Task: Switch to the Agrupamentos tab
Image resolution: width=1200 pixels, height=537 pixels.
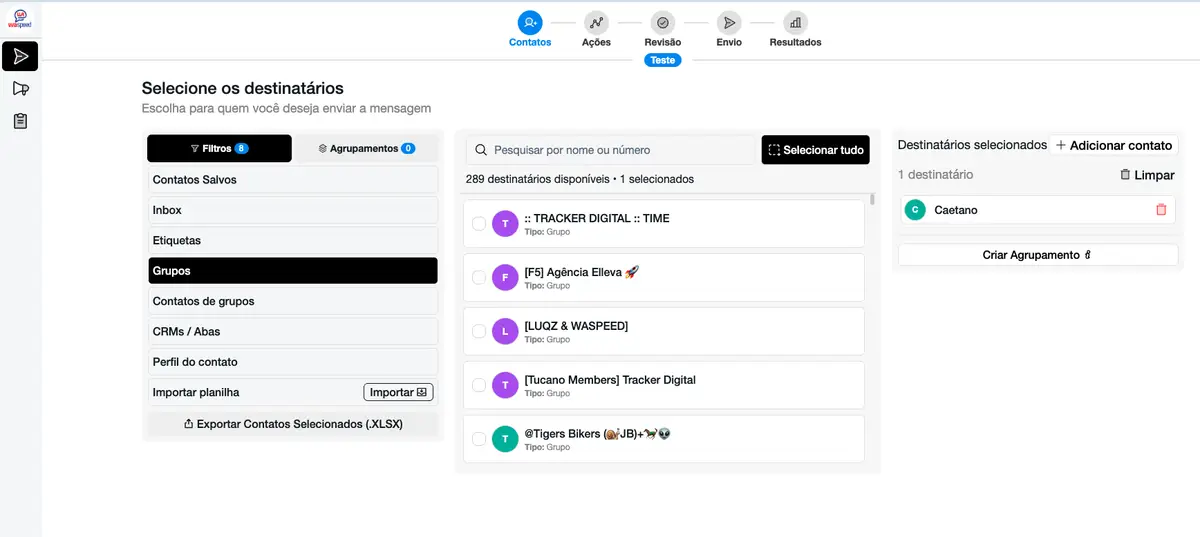Action: (x=366, y=148)
